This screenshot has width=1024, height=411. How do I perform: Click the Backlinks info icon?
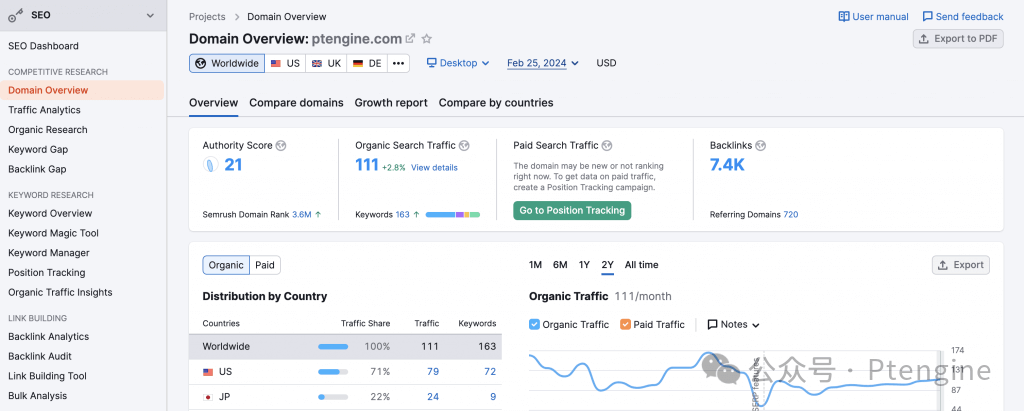click(x=761, y=146)
